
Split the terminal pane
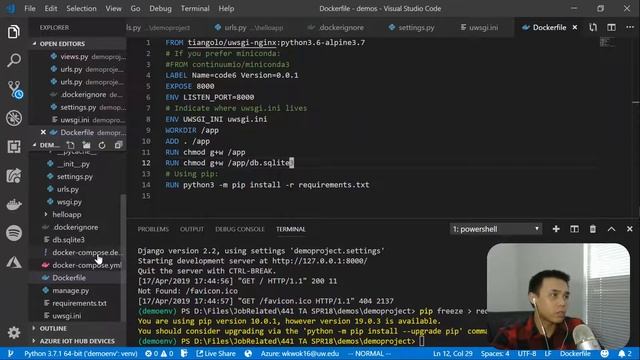(x=574, y=229)
